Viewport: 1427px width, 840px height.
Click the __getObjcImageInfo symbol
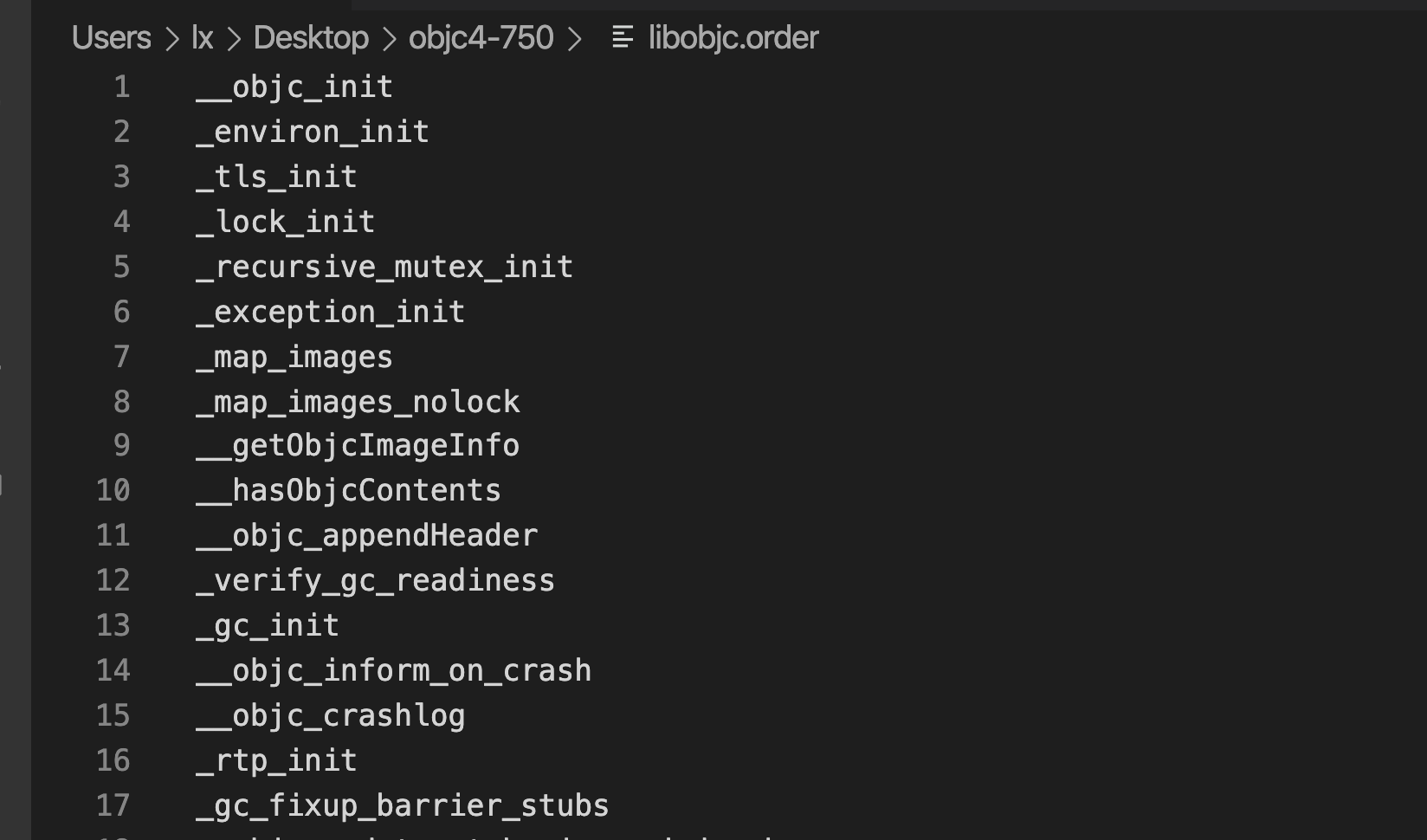pos(358,445)
